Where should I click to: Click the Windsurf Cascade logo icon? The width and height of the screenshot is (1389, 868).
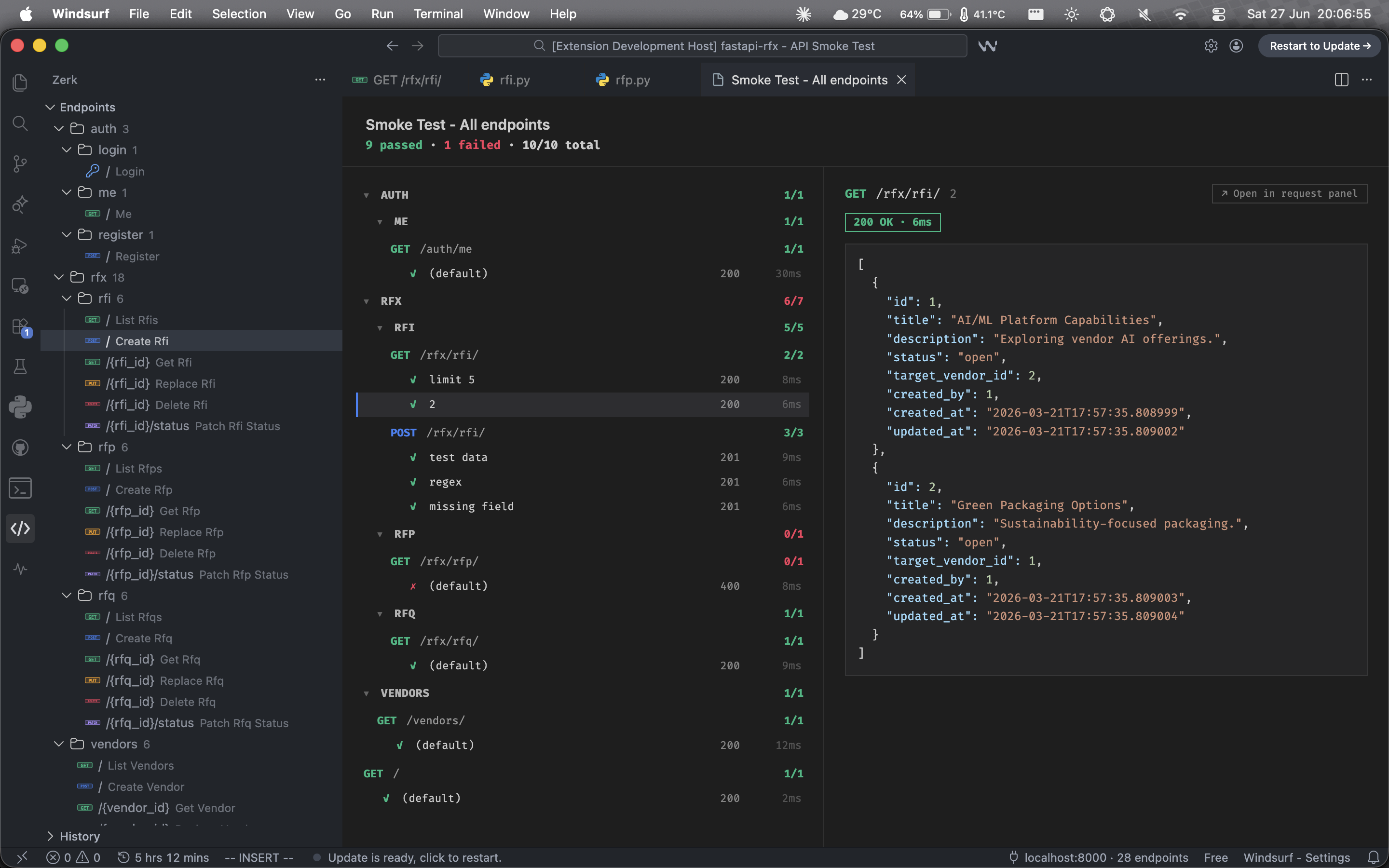987,46
